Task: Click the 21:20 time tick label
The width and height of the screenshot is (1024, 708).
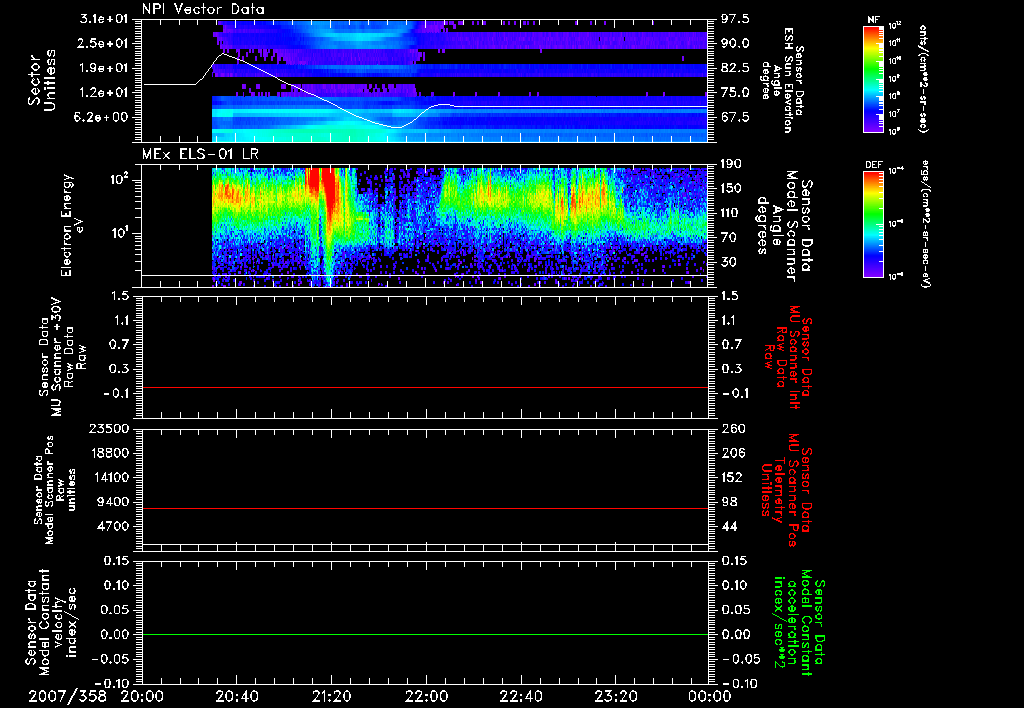Action: coord(331,696)
